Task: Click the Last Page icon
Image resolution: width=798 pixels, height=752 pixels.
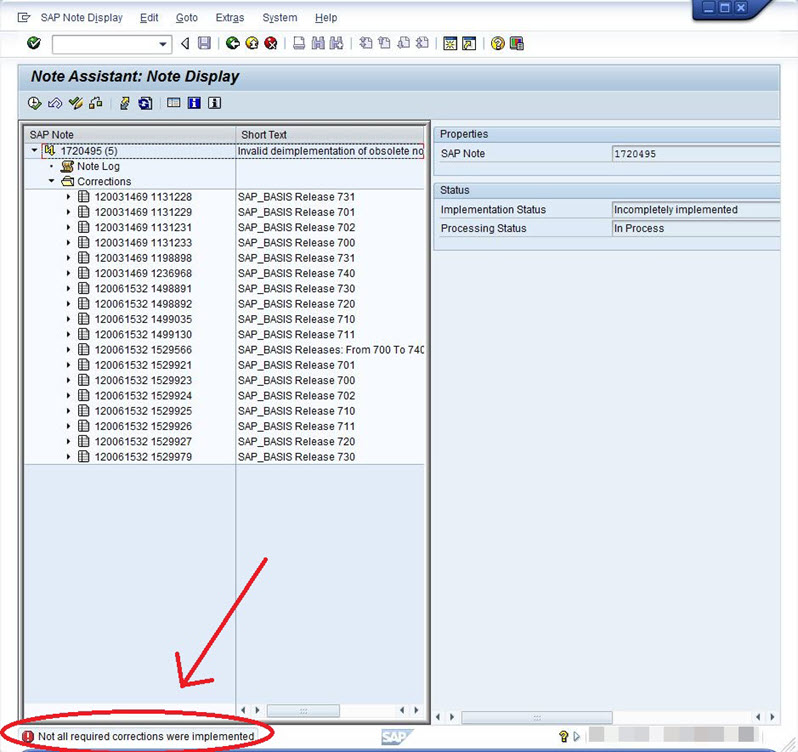Action: (x=422, y=43)
